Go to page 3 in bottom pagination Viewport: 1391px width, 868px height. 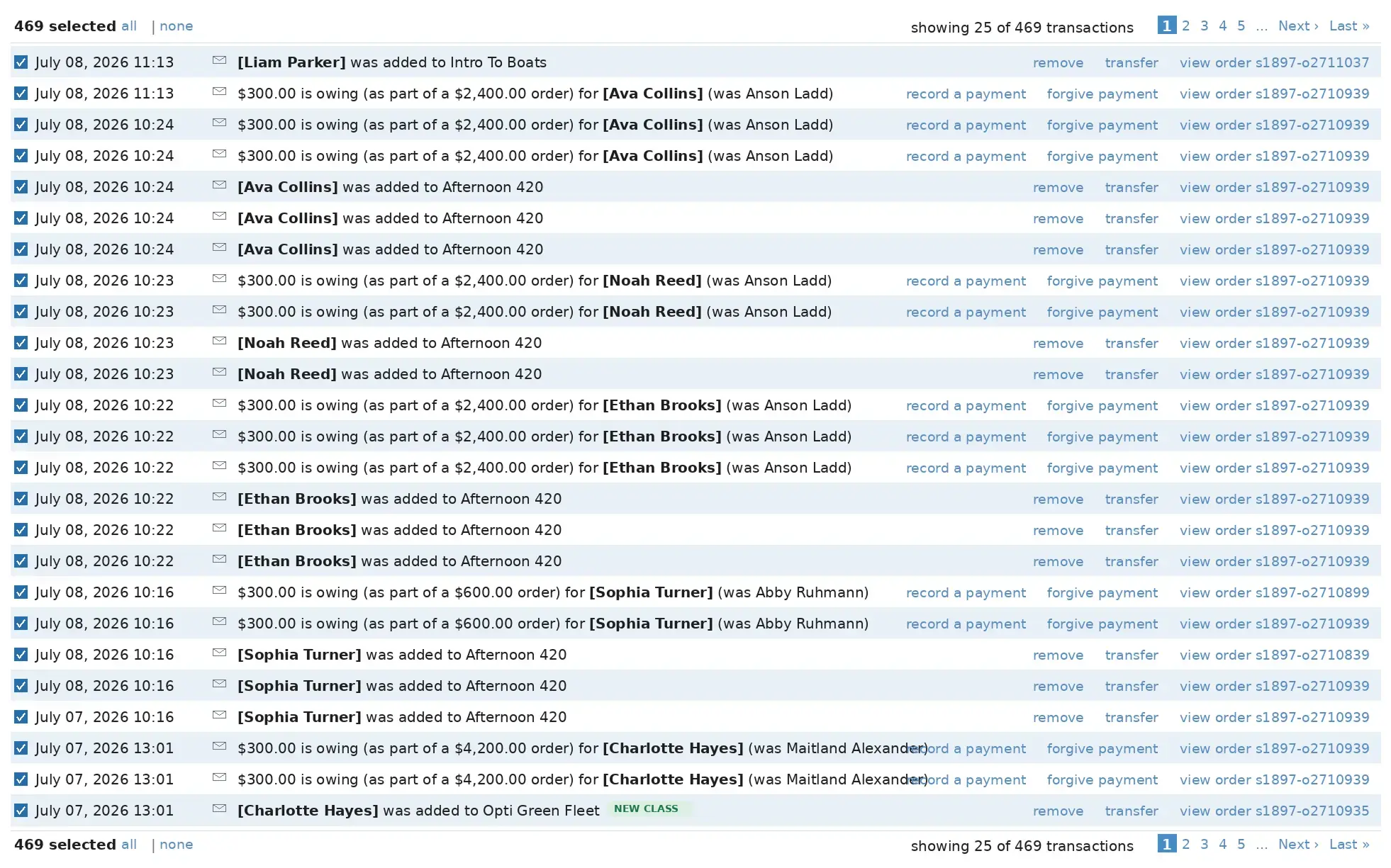(1204, 845)
